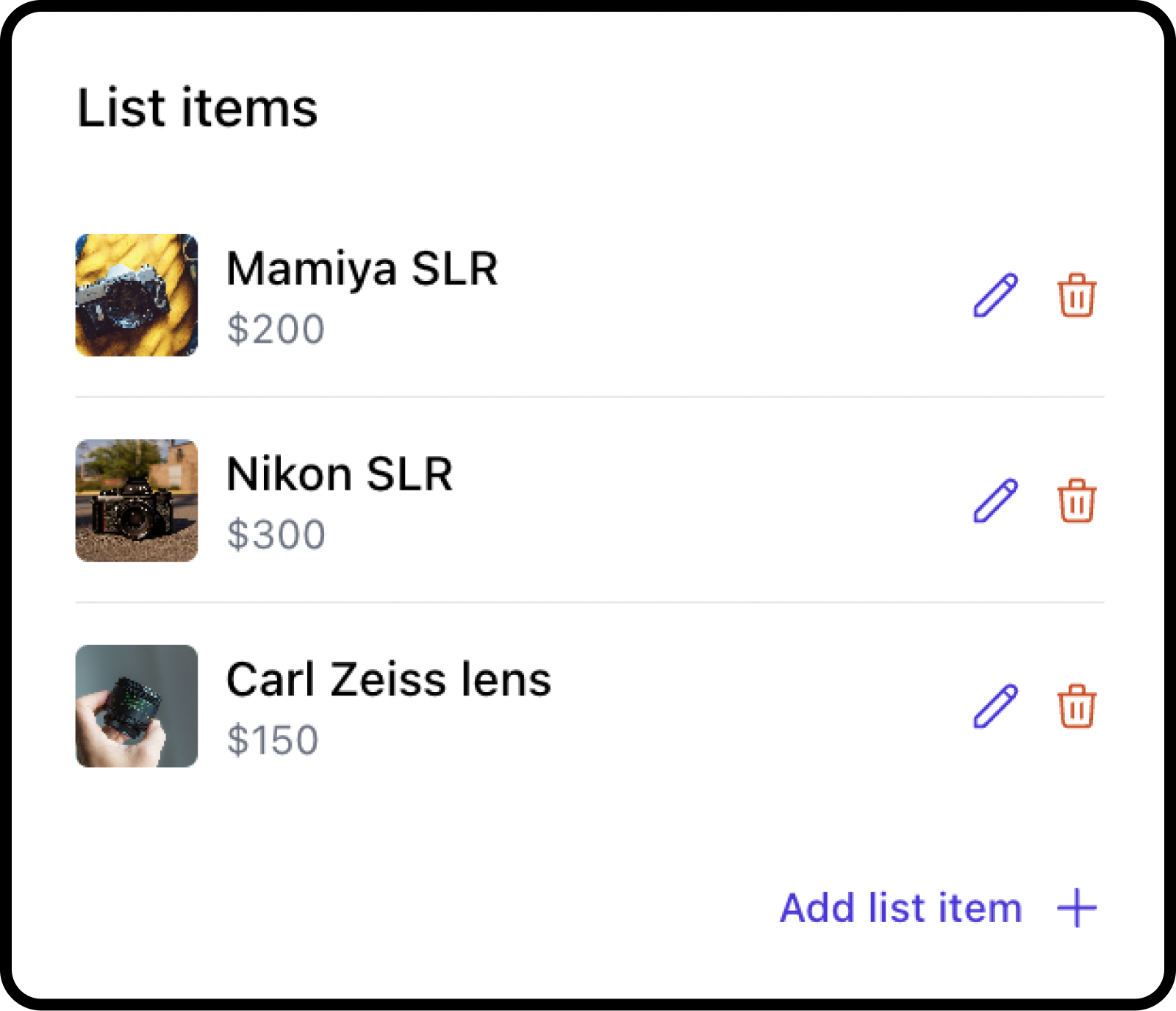Edit the Carl Zeiss lens item
This screenshot has height=1011, width=1176.
[x=995, y=706]
